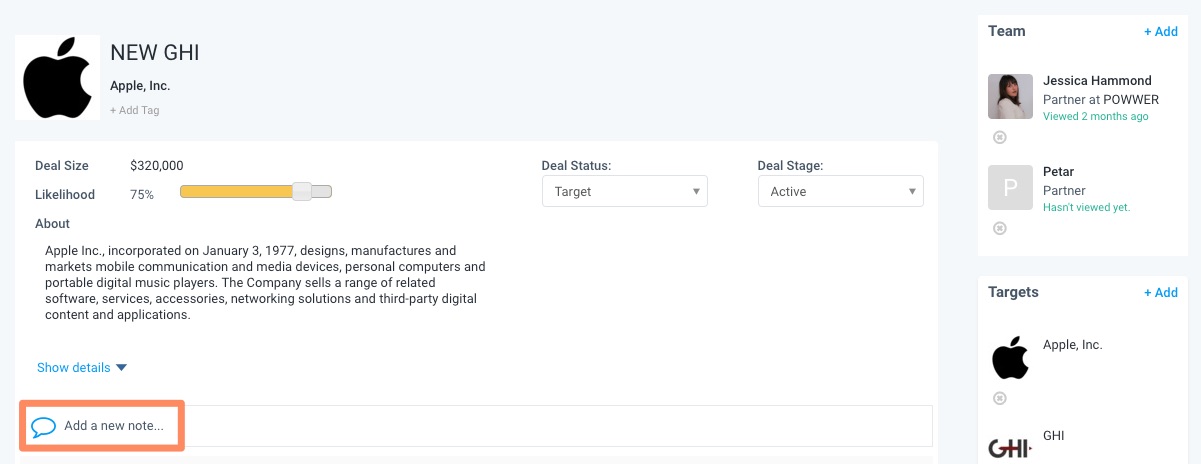Viewport: 1201px width, 464px height.
Task: Remove Apple, Inc. from targets
Action: tap(999, 398)
